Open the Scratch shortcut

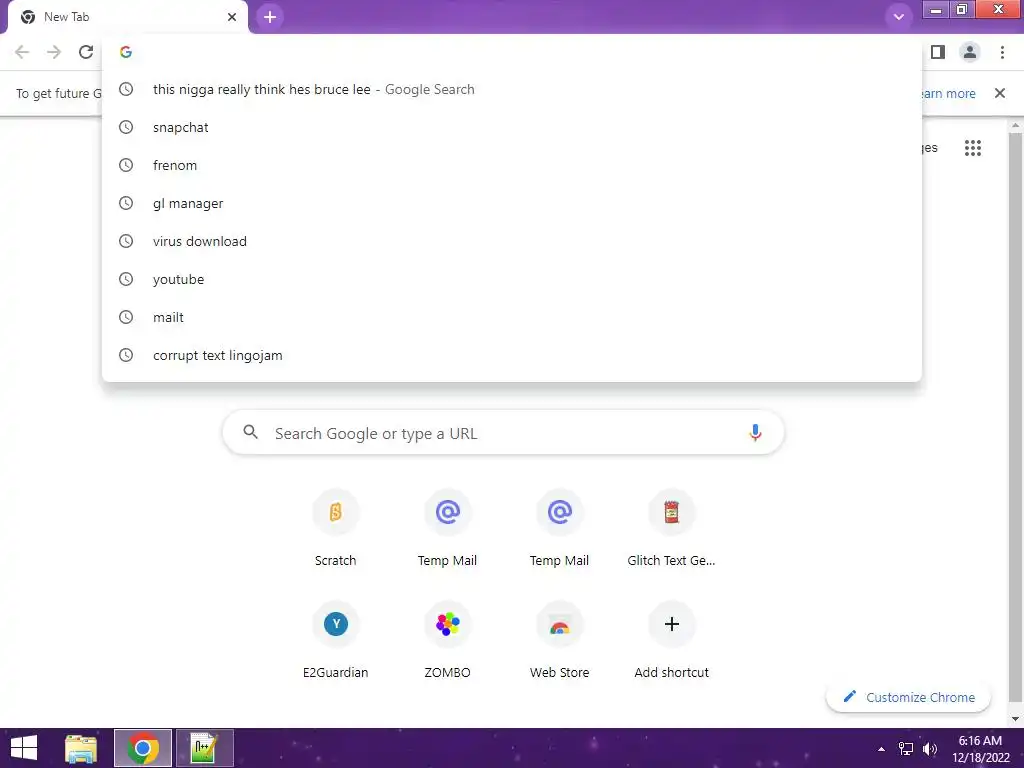336,528
